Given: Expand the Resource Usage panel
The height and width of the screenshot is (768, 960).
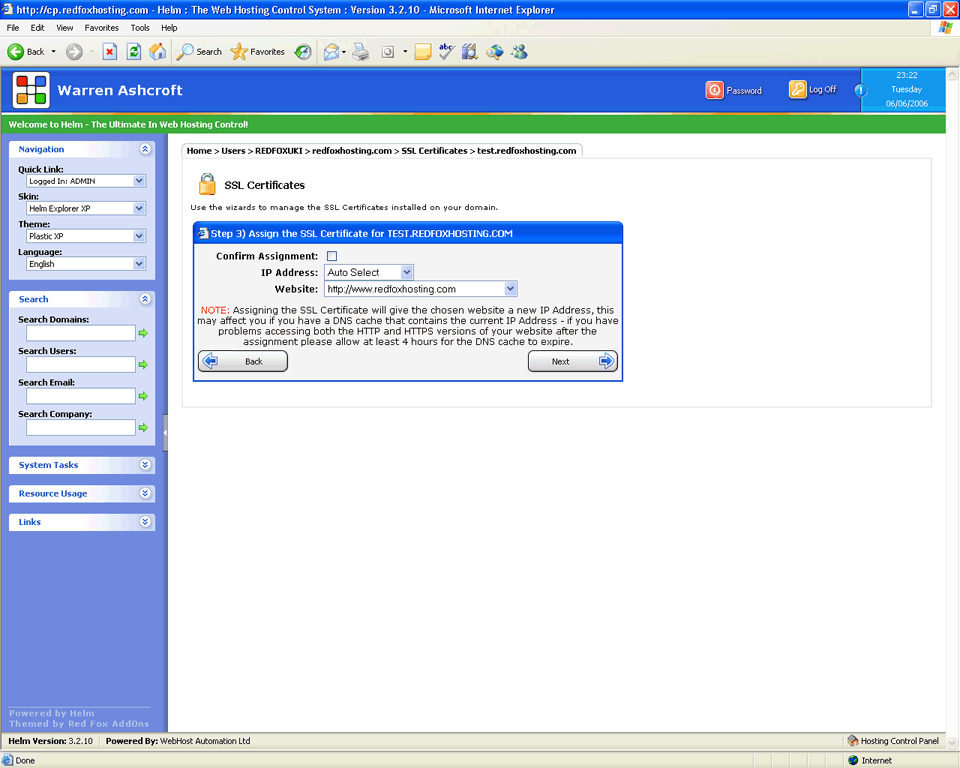Looking at the screenshot, I should pos(145,493).
